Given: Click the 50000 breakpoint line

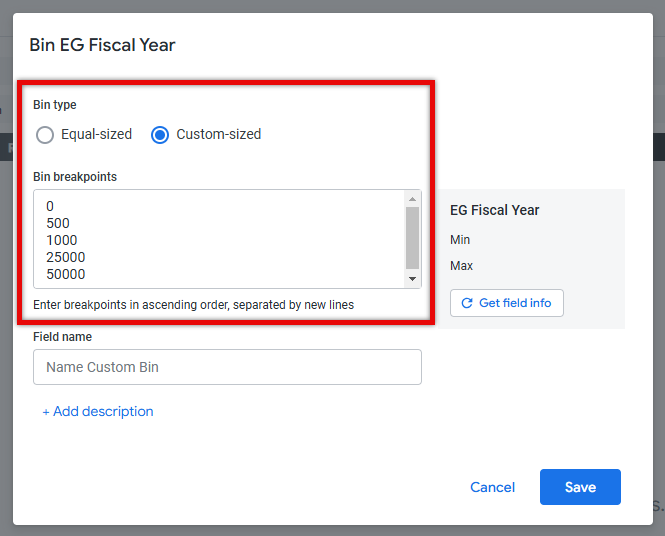Looking at the screenshot, I should [x=66, y=274].
